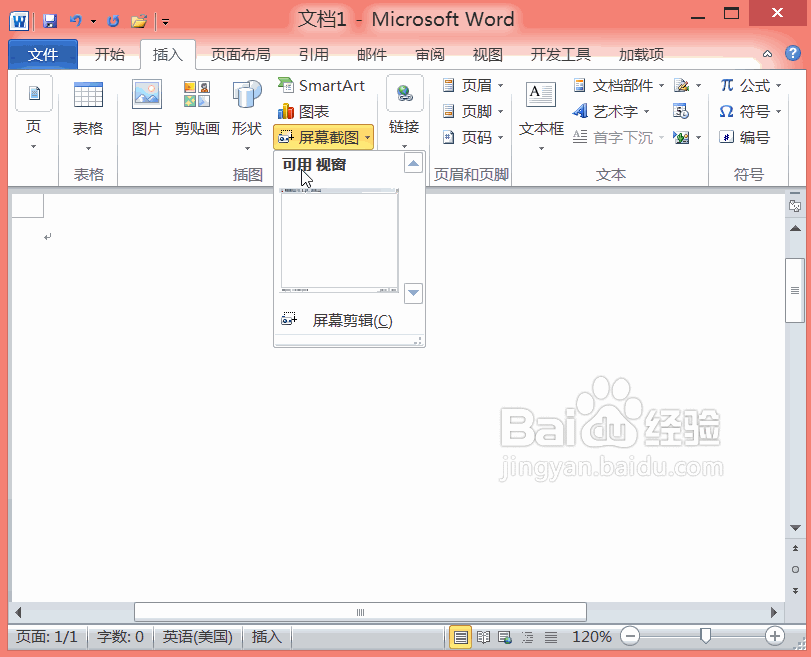The height and width of the screenshot is (657, 811).
Task: Open the 加载项 tab
Action: point(641,54)
